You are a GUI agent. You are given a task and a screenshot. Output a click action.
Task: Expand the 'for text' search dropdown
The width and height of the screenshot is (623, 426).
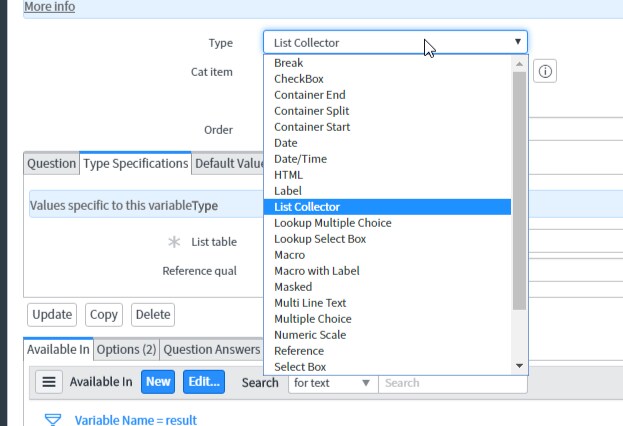point(332,383)
